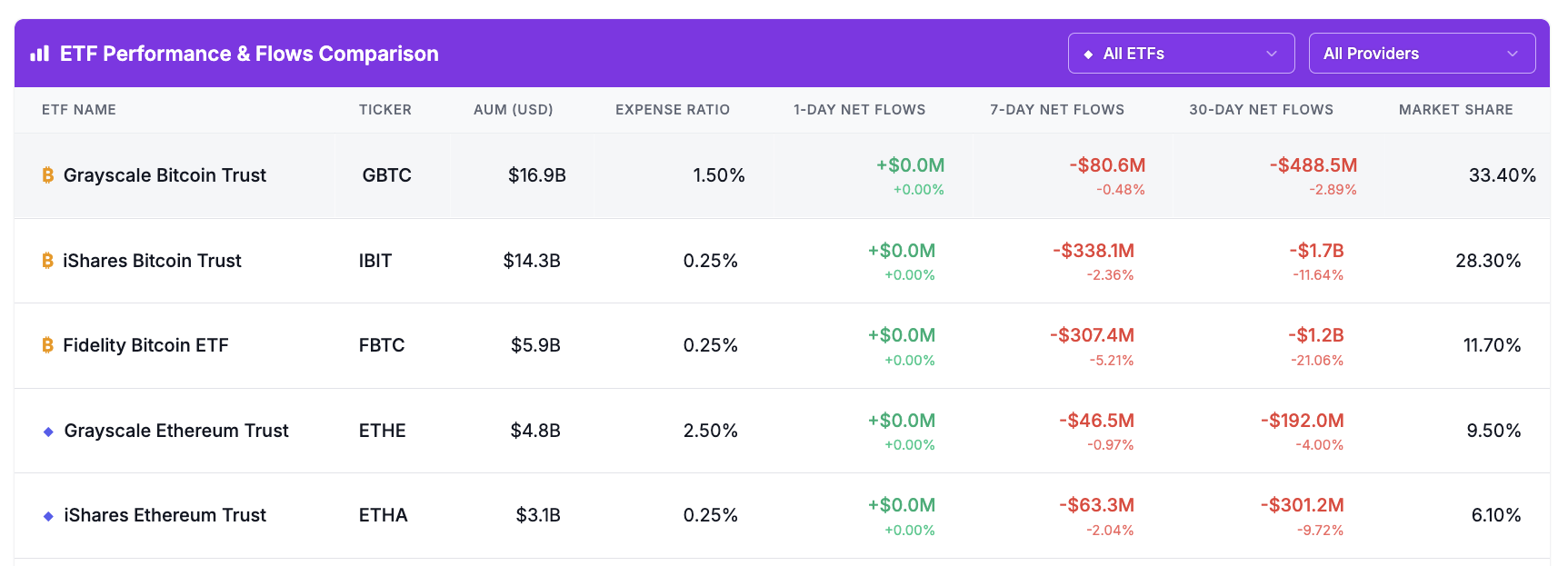Click the Bitcoin icon beside Fidelity Bitcoin ETF

pyautogui.click(x=48, y=345)
